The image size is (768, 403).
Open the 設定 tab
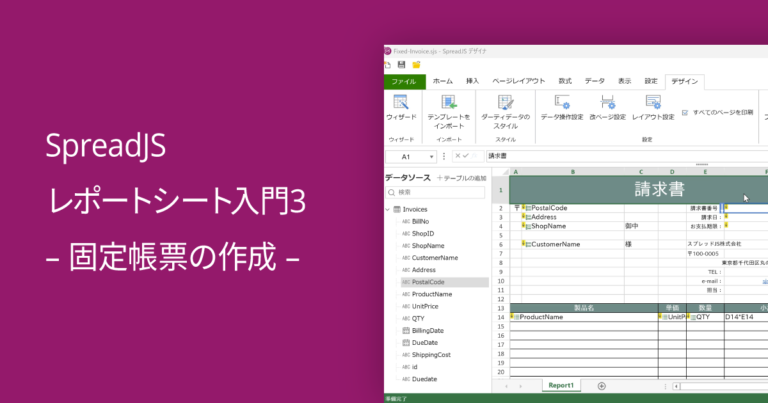(x=651, y=81)
